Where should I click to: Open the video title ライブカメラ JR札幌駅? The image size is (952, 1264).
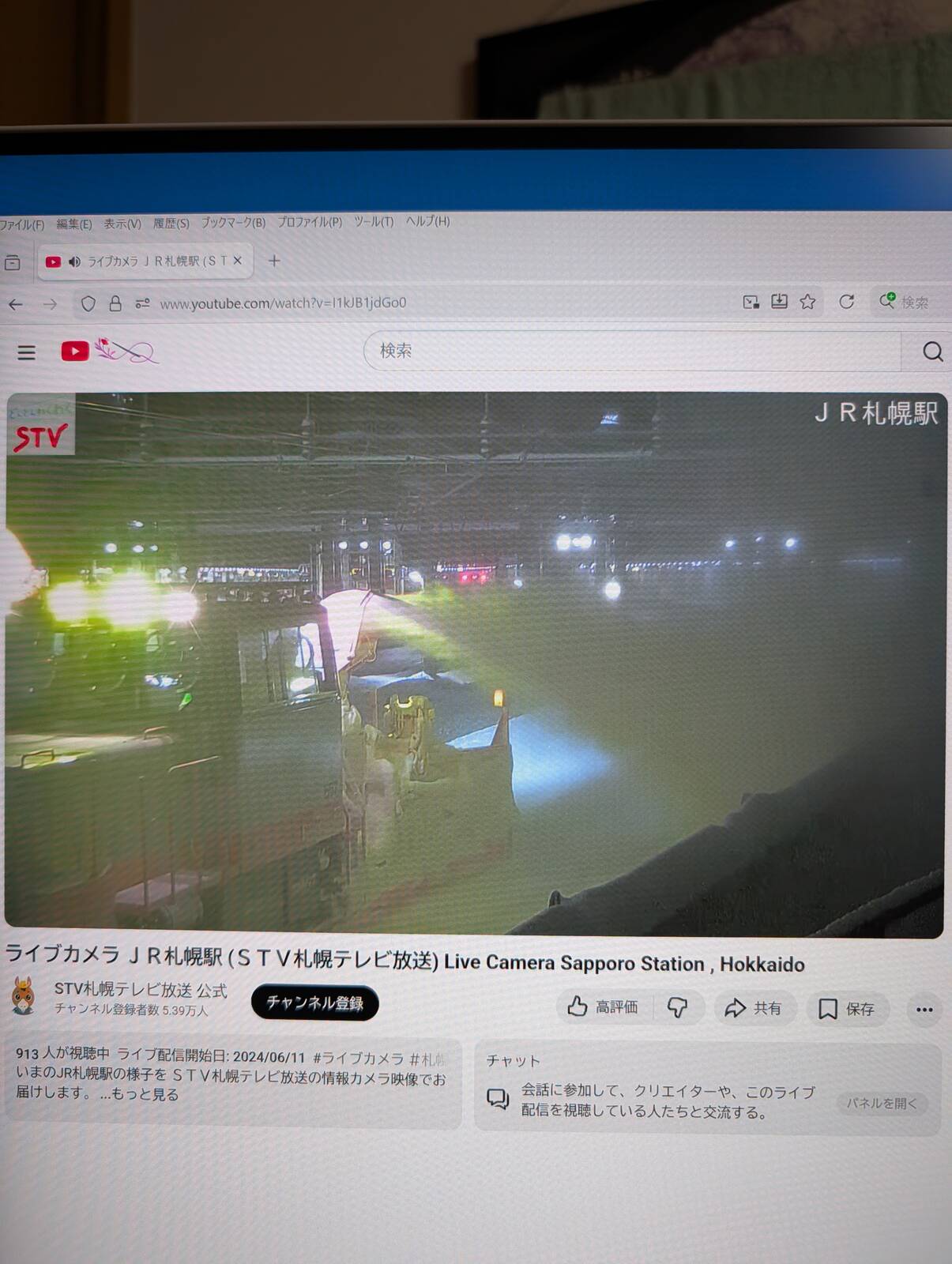(405, 959)
